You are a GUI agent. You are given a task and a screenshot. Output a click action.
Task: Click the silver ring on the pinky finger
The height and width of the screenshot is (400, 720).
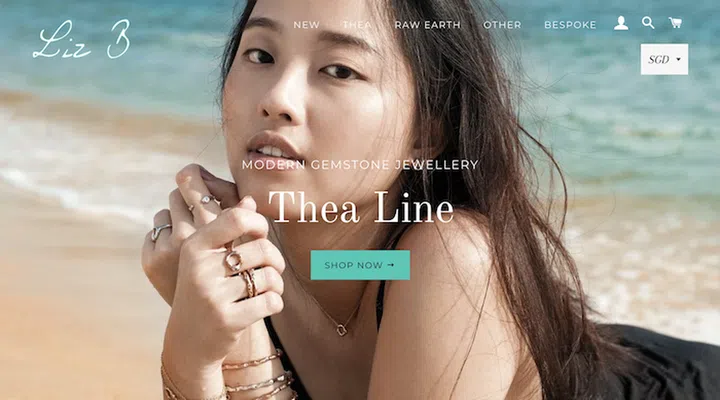(x=161, y=231)
